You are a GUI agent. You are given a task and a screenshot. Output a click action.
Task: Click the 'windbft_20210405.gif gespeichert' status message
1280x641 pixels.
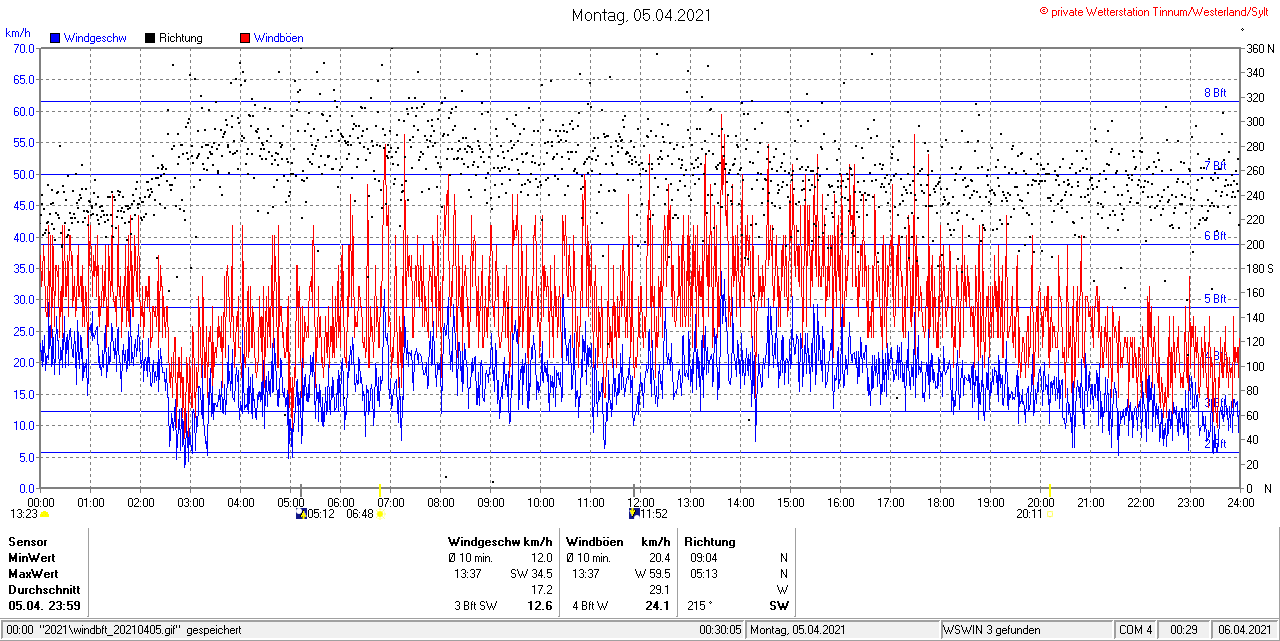(x=143, y=630)
